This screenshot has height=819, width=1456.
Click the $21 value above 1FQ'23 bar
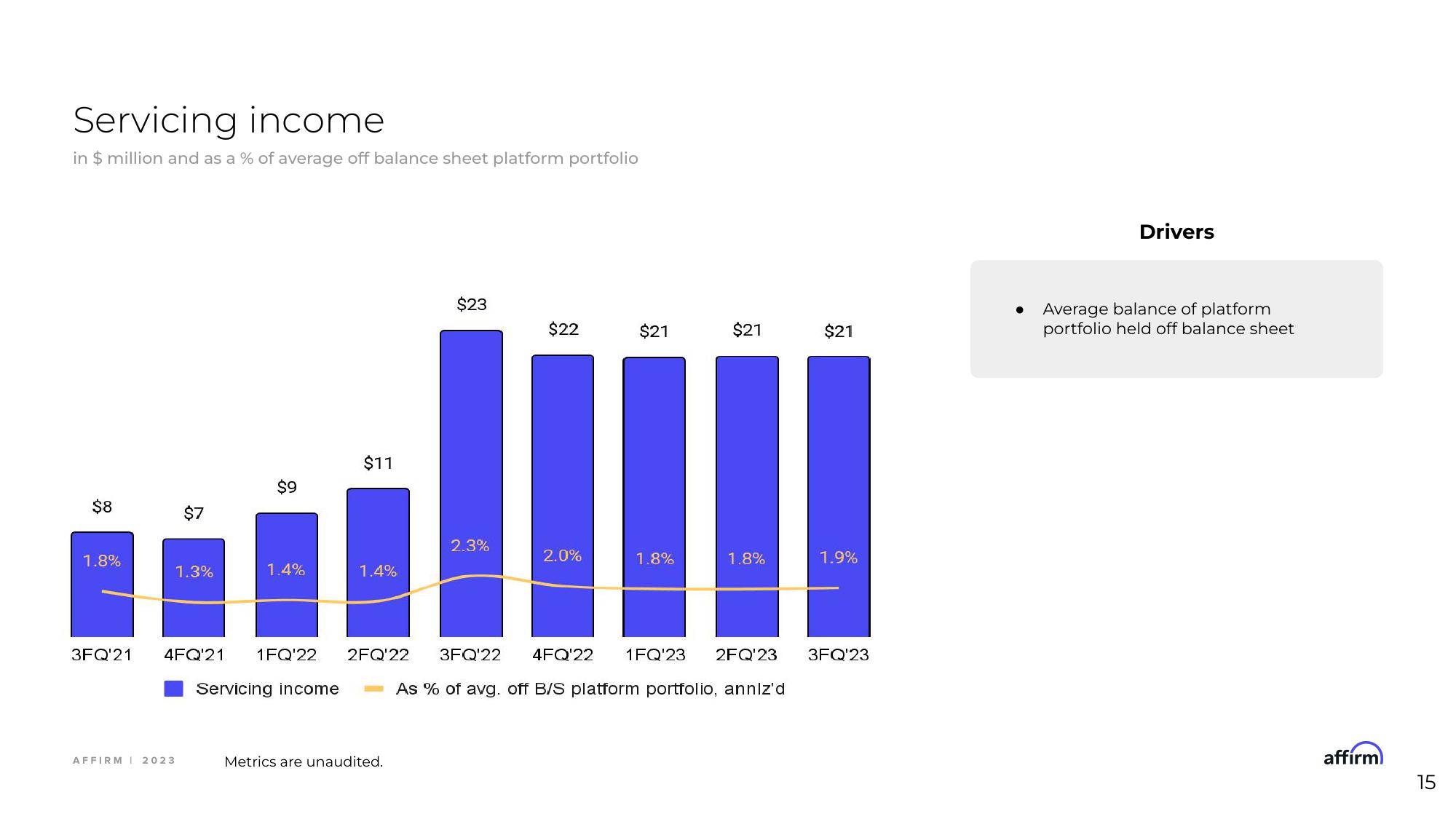(x=654, y=331)
